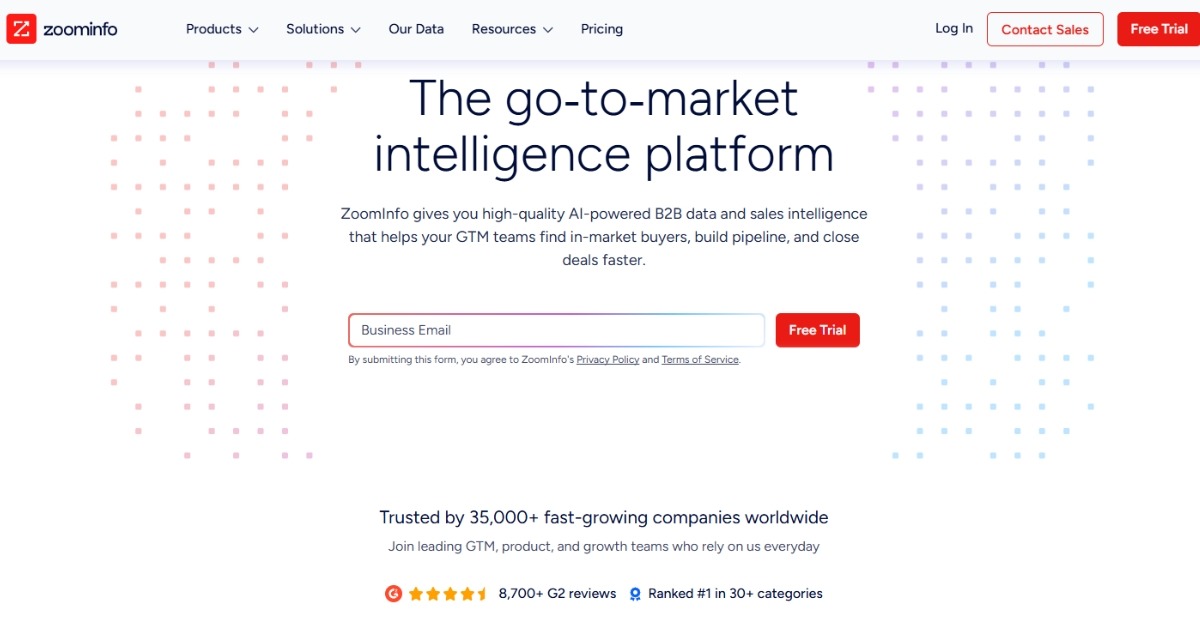Expand the Products dropdown menu
The image size is (1200, 630).
click(x=221, y=29)
